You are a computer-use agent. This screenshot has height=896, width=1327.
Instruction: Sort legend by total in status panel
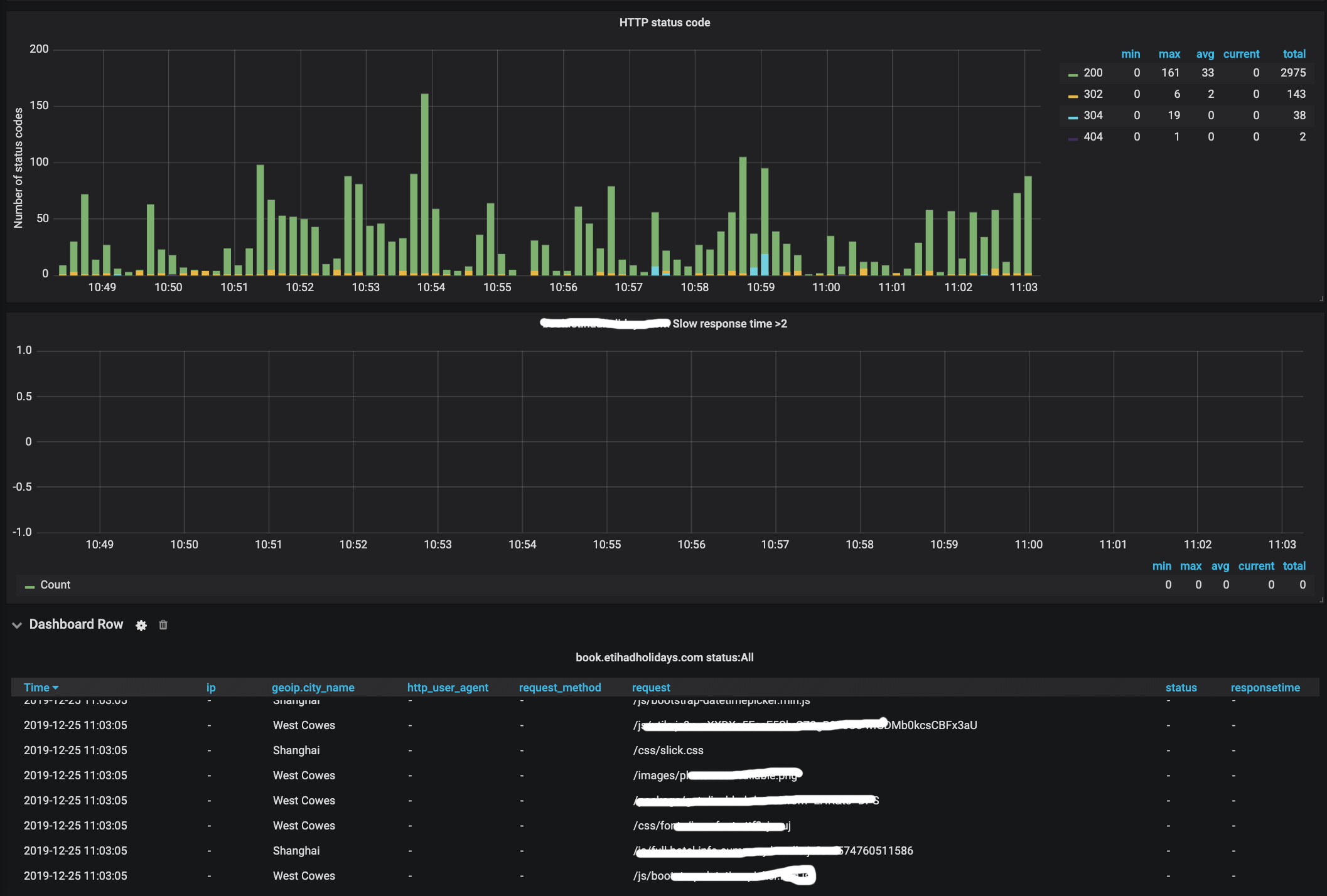coord(1294,54)
